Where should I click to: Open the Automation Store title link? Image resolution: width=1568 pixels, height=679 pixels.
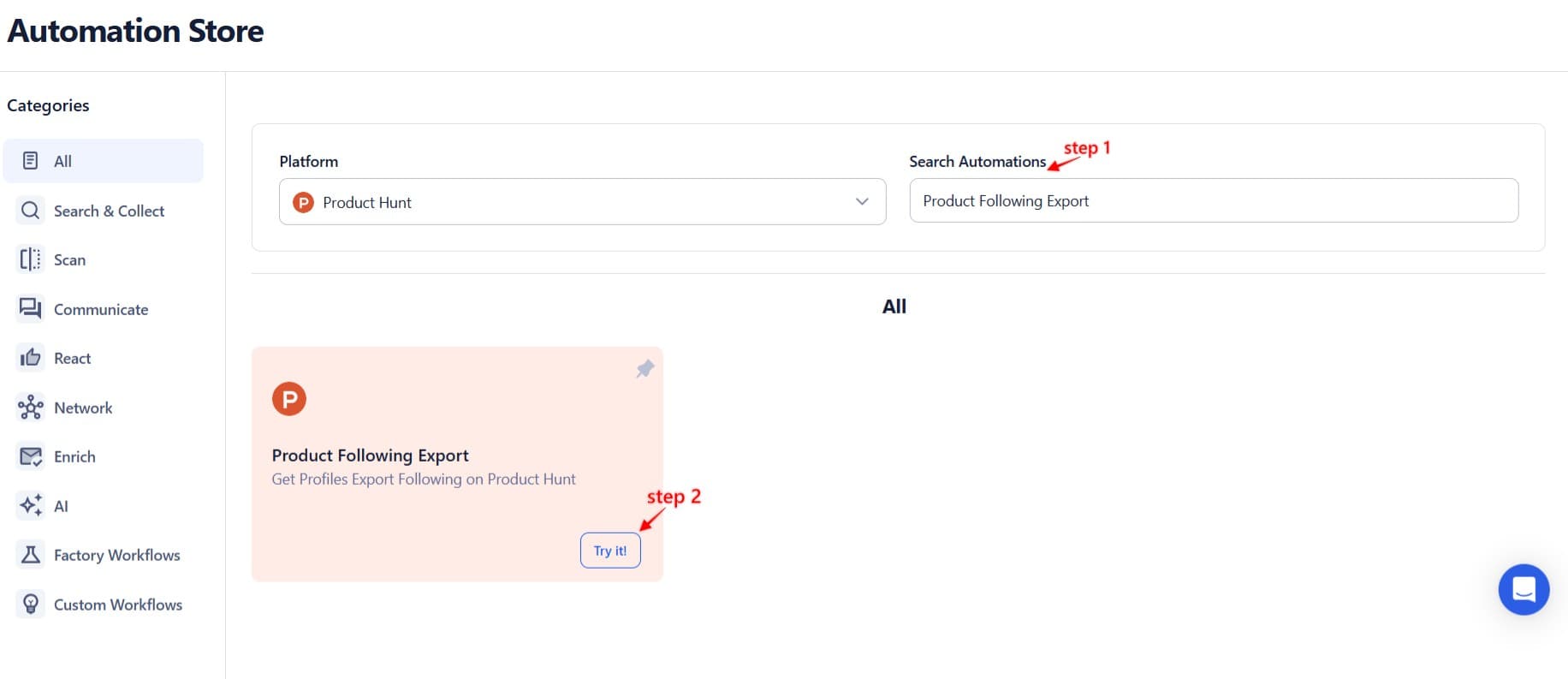click(x=135, y=31)
